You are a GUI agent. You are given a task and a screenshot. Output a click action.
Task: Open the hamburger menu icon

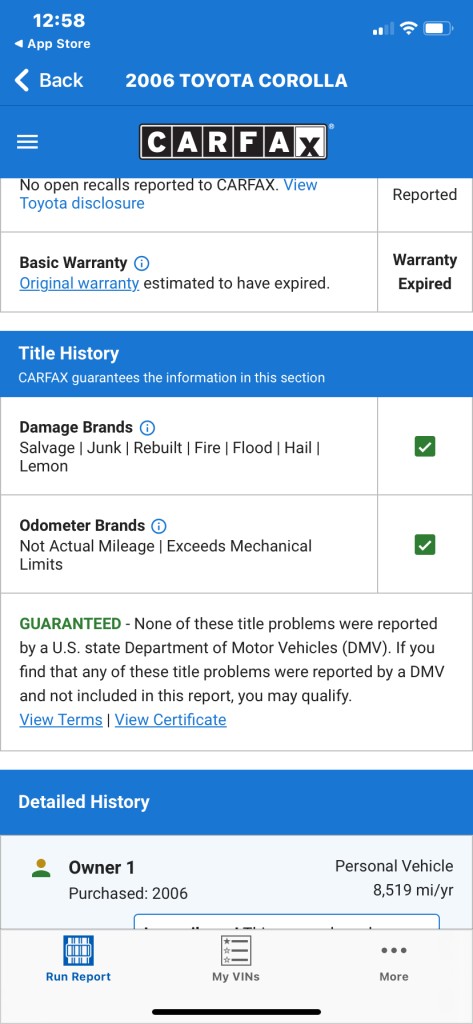[27, 142]
